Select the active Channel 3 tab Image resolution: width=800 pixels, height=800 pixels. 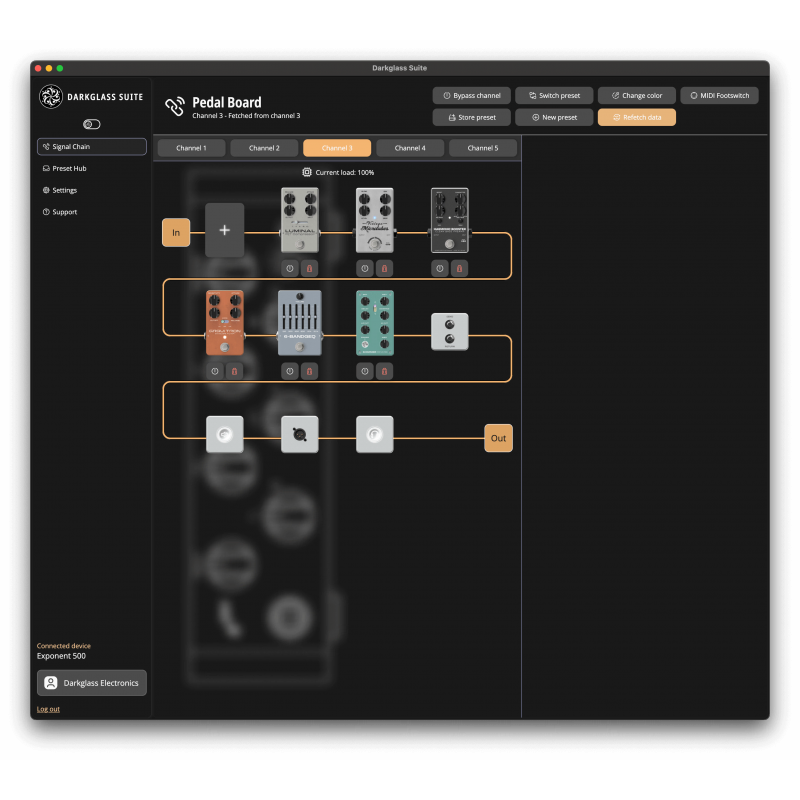(337, 148)
